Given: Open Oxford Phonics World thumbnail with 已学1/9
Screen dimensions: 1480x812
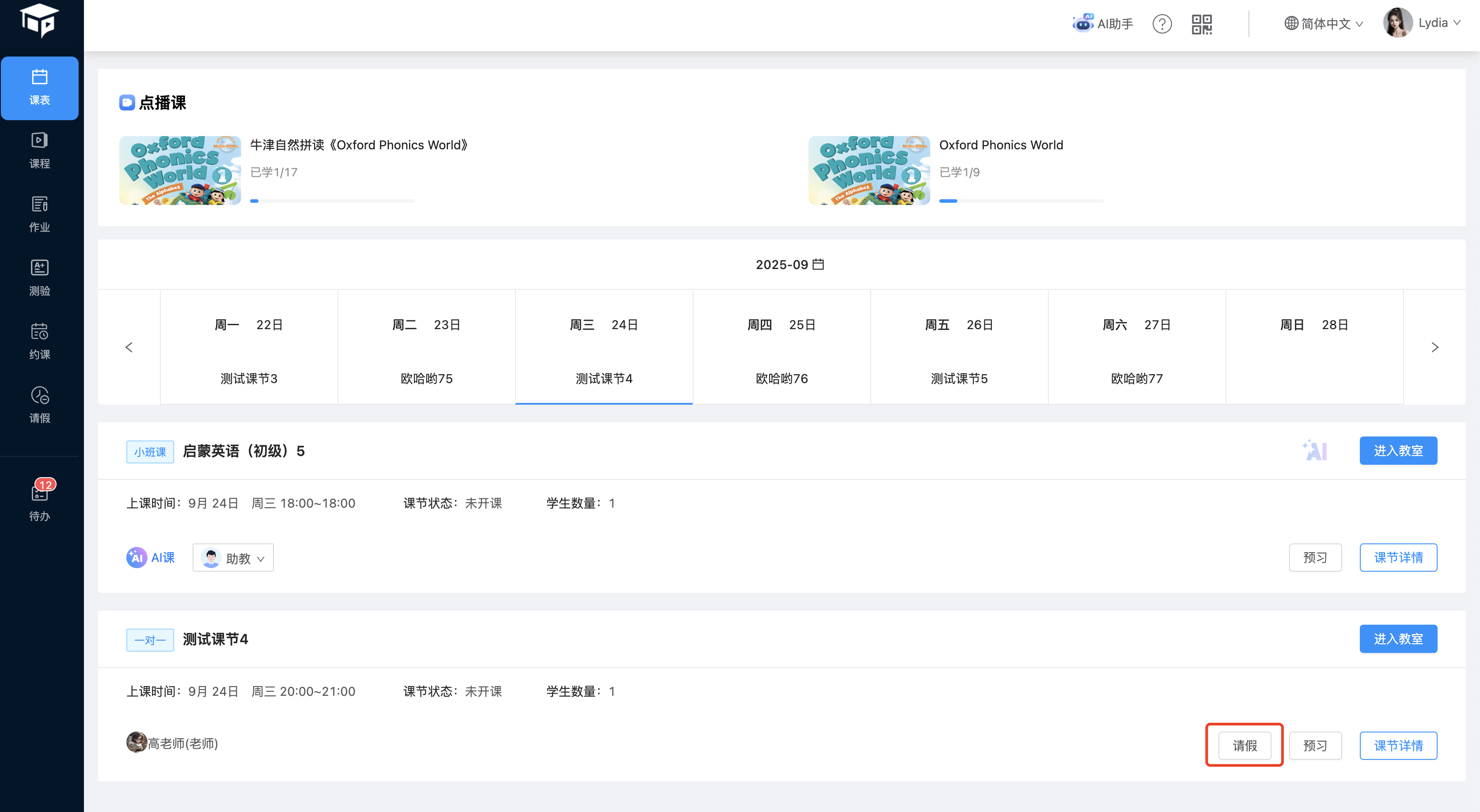Looking at the screenshot, I should [869, 171].
